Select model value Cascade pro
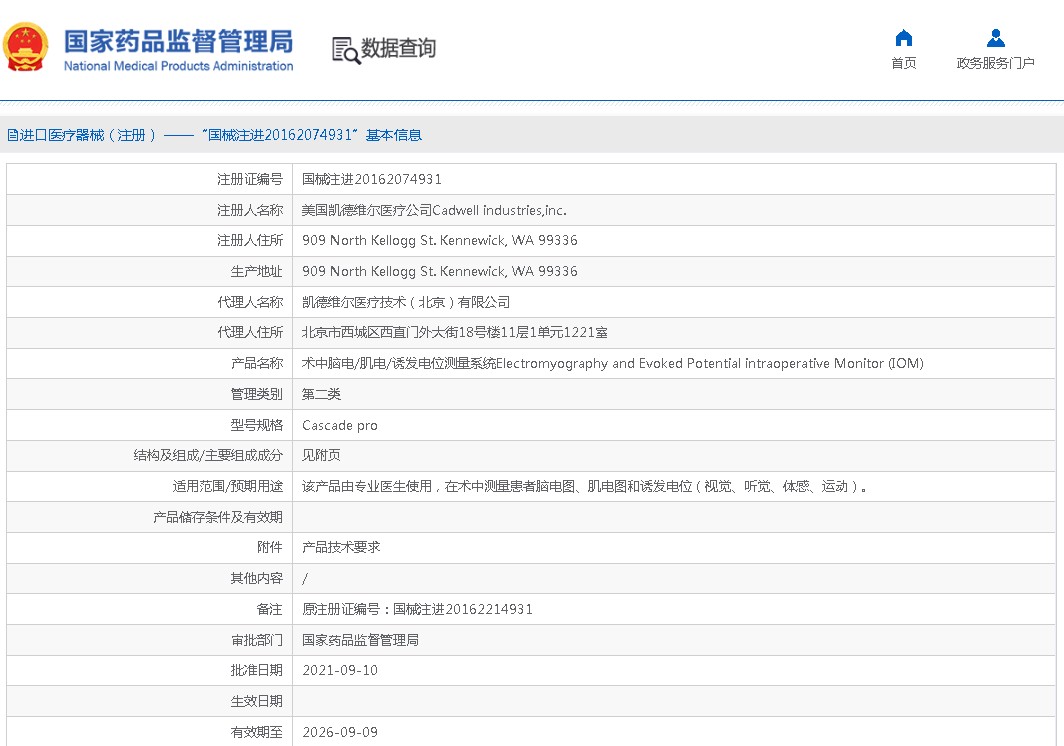This screenshot has height=746, width=1064. pos(340,426)
